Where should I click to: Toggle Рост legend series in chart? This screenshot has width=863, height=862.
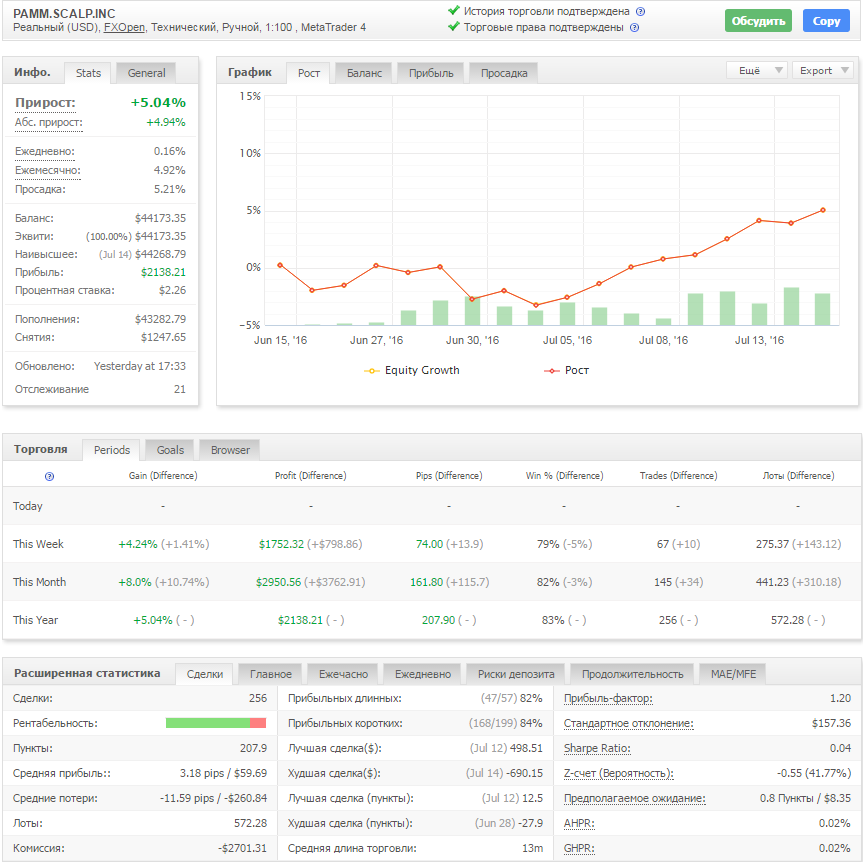(566, 370)
